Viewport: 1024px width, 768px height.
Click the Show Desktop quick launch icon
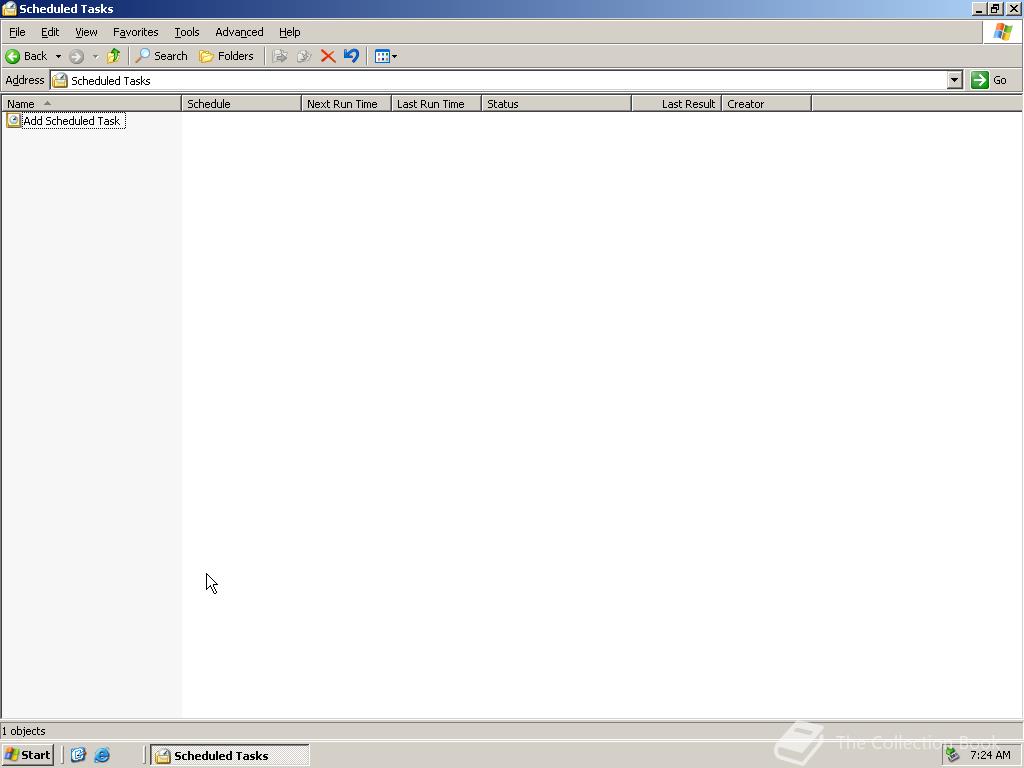[78, 755]
